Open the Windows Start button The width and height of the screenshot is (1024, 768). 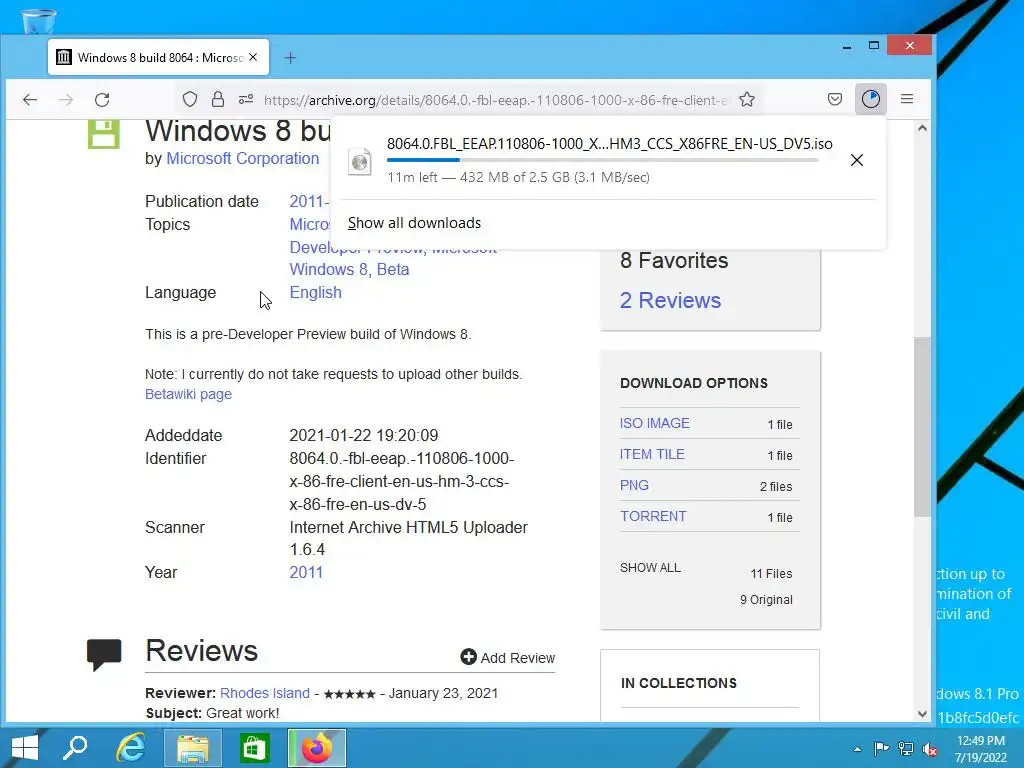[x=24, y=748]
